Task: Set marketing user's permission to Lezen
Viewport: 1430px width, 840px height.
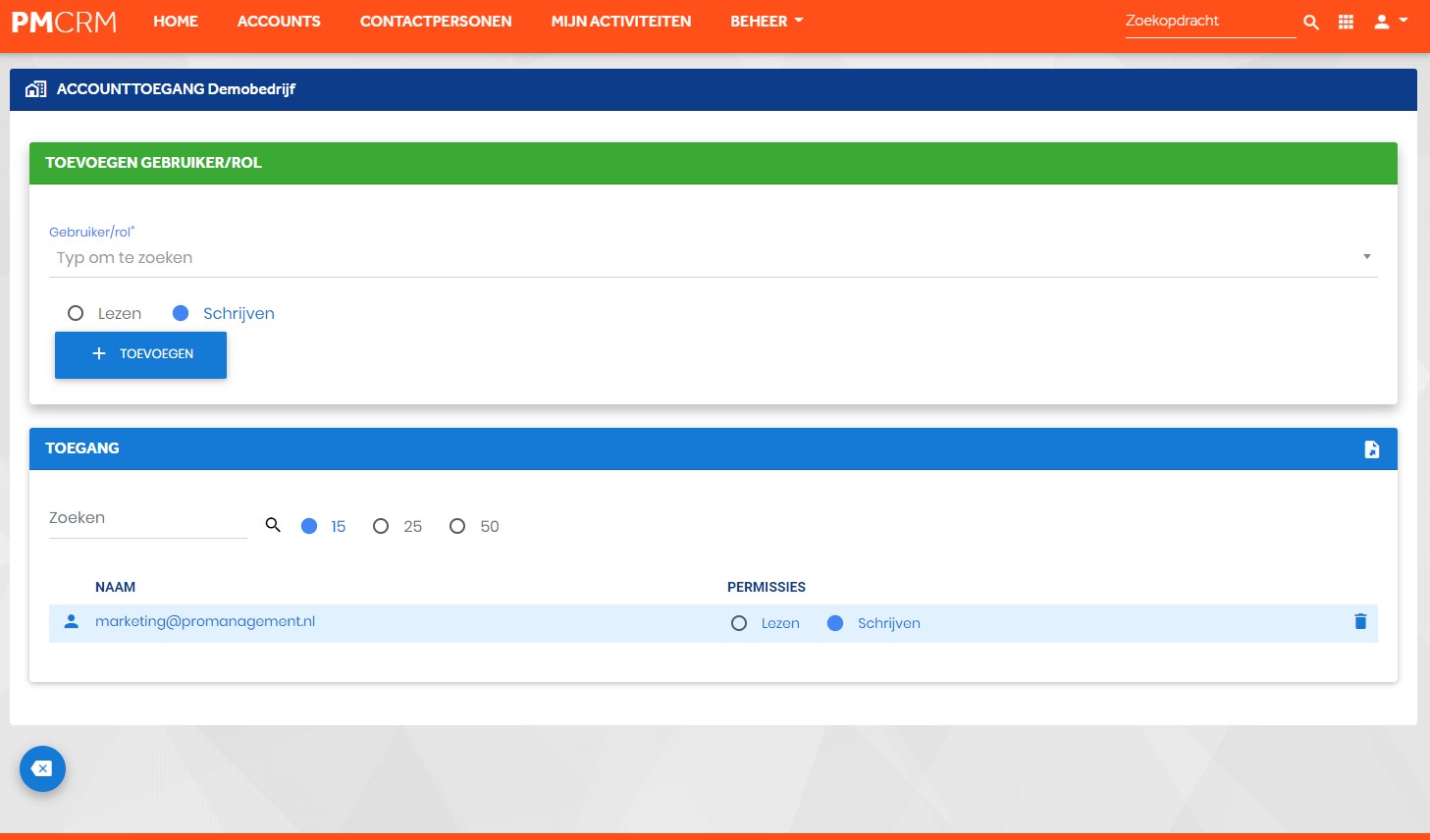Action: click(739, 623)
